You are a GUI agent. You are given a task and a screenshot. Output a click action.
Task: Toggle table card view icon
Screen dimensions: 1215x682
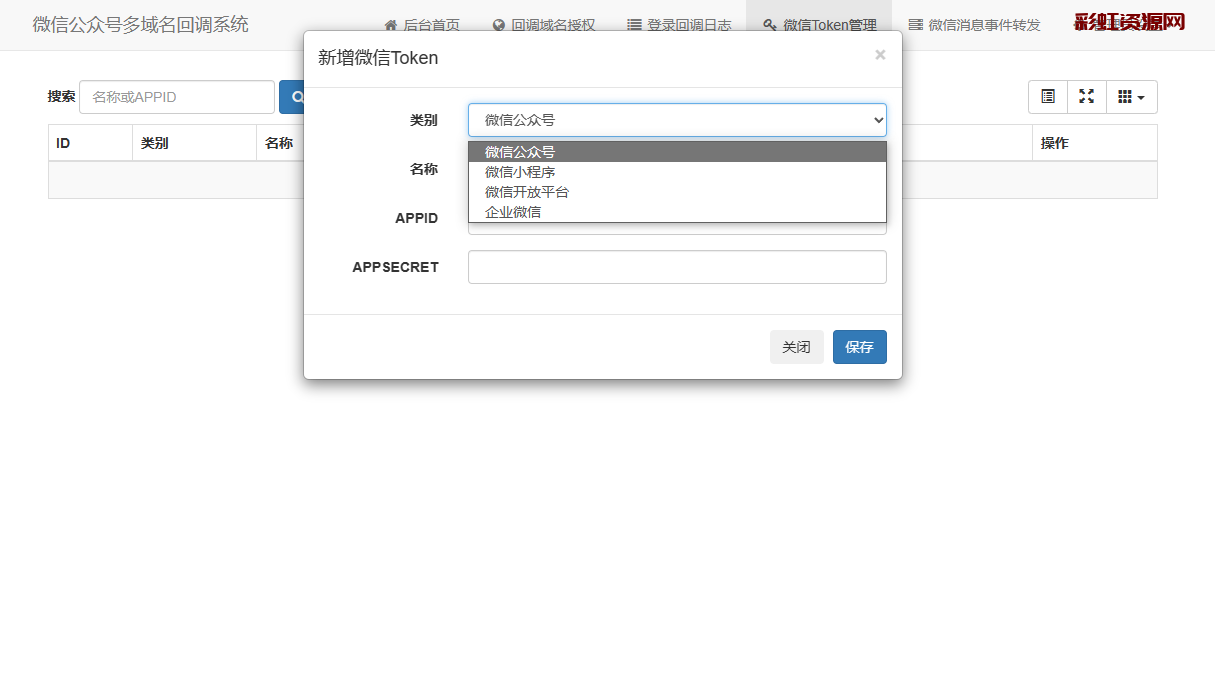1048,97
